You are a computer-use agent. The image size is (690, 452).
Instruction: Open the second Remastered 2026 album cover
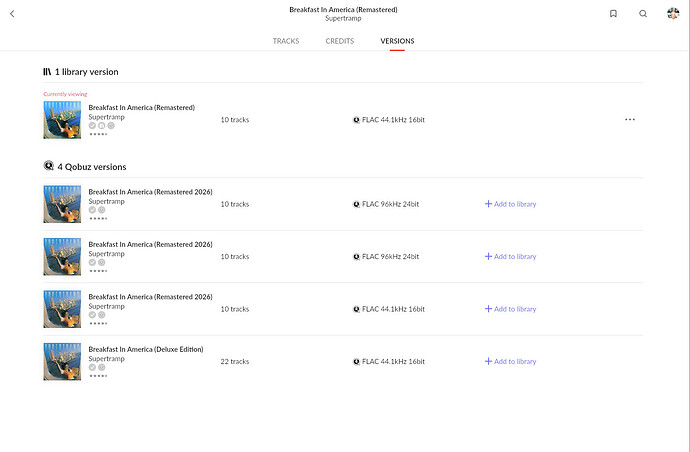62,256
